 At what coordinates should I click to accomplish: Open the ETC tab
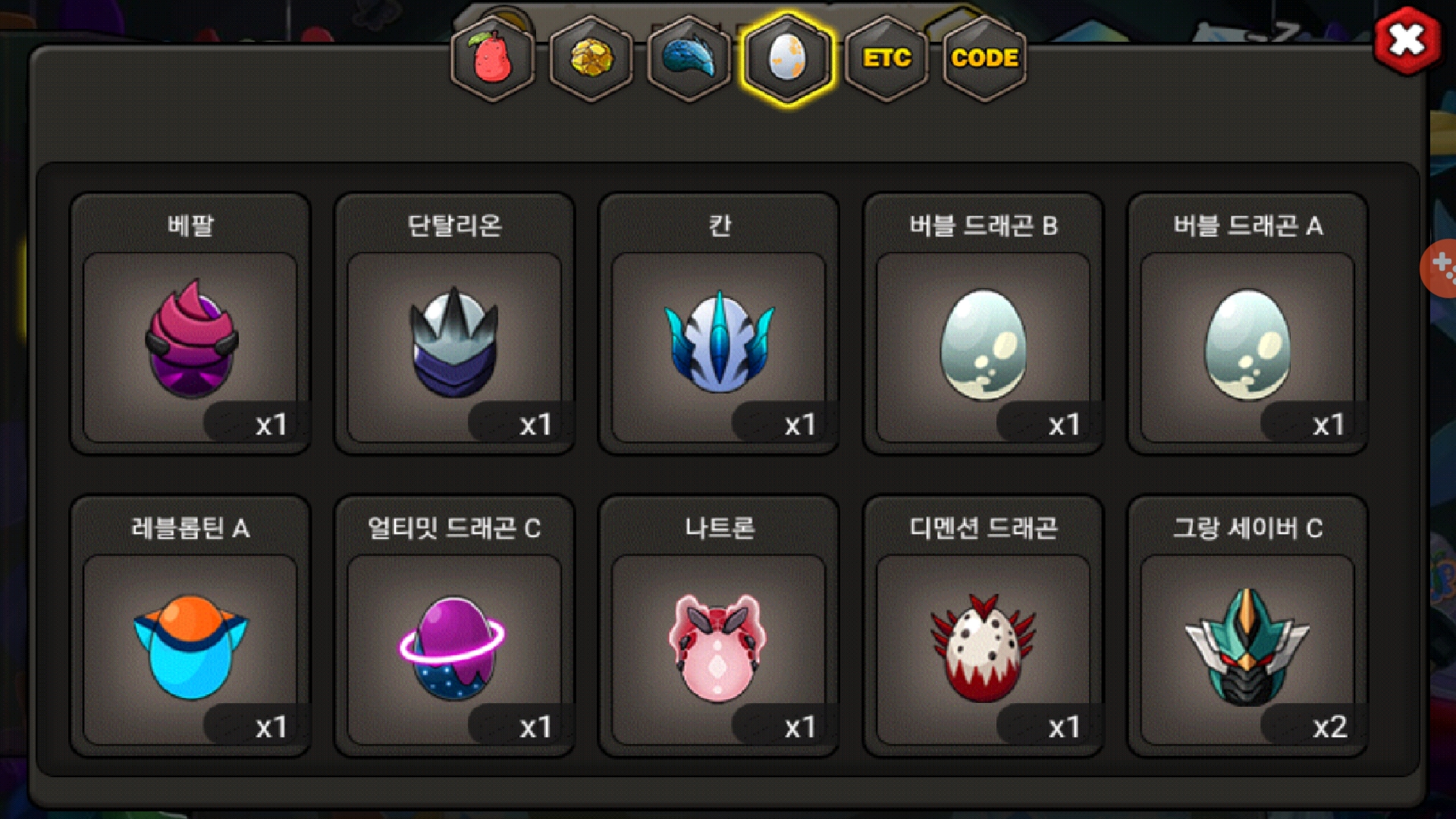[x=886, y=58]
